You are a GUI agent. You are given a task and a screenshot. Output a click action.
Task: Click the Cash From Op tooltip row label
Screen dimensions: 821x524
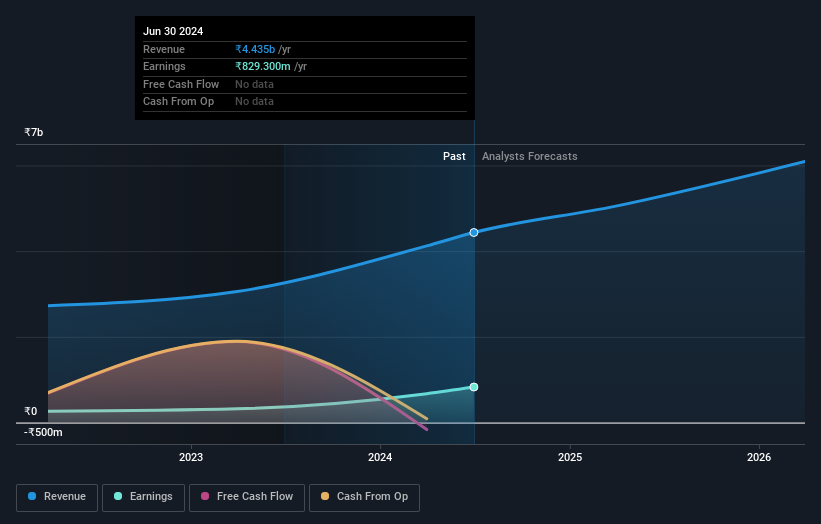coord(179,102)
